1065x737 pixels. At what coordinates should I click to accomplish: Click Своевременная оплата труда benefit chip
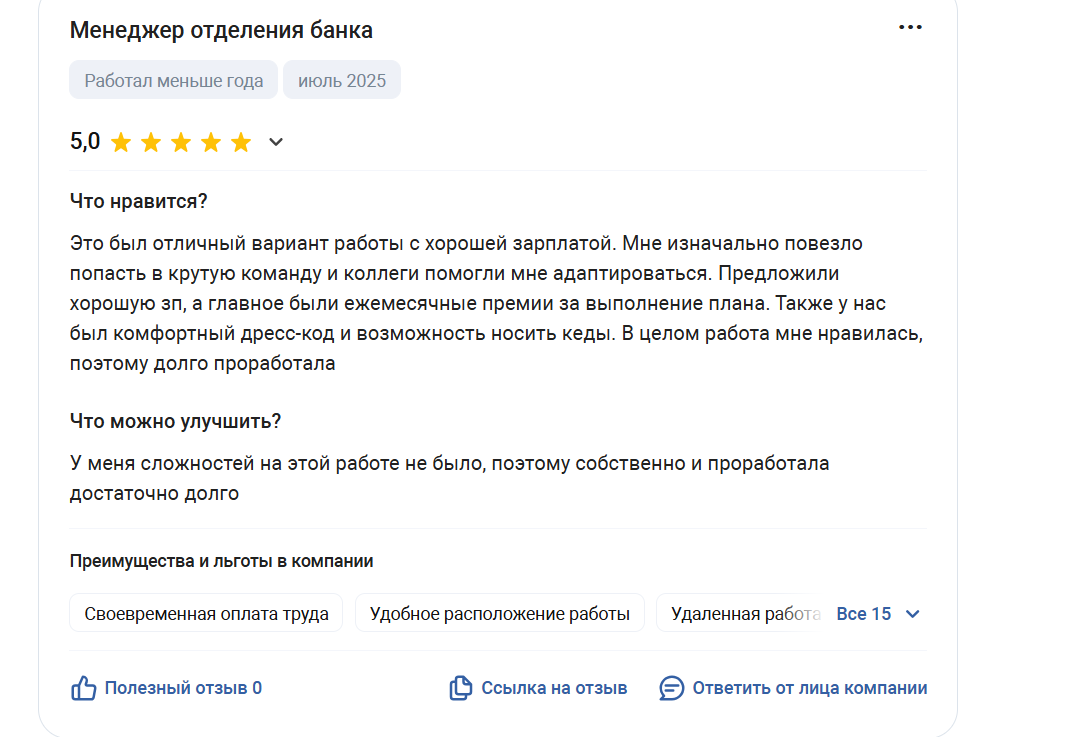coord(206,613)
